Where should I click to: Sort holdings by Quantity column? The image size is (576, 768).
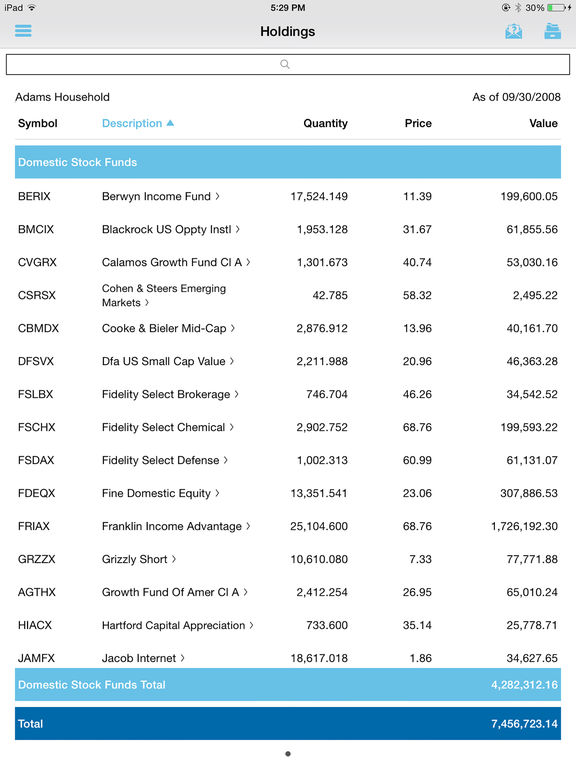point(325,123)
